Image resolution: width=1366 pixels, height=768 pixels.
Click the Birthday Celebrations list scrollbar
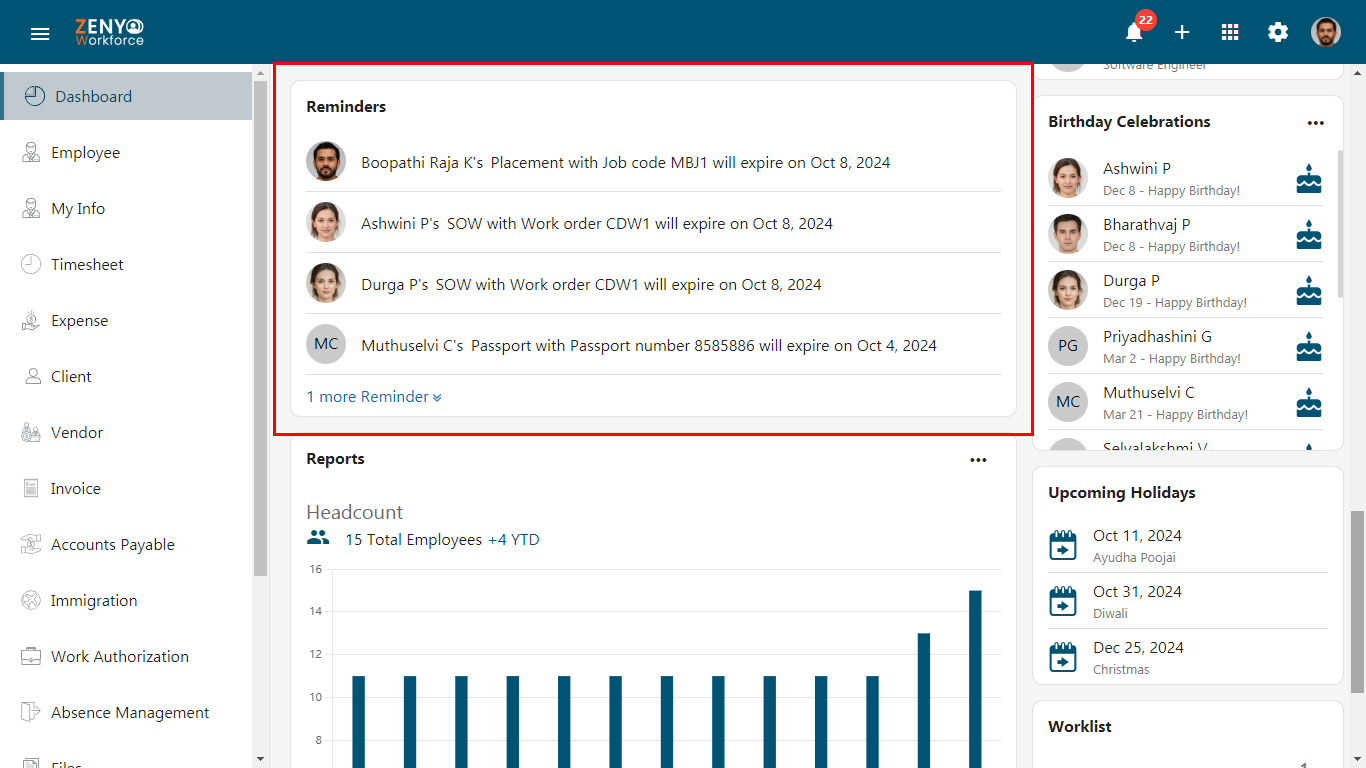point(1341,224)
